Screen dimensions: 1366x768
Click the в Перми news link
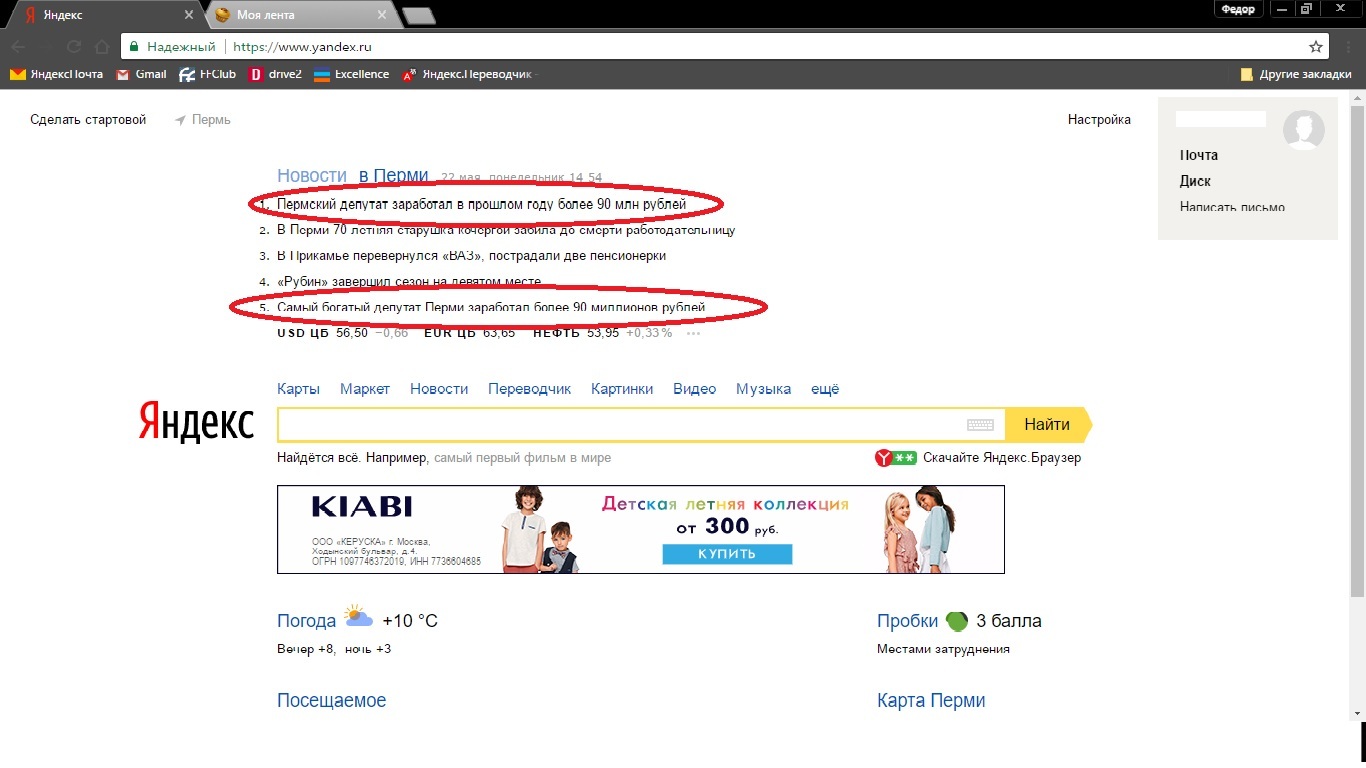[x=394, y=176]
